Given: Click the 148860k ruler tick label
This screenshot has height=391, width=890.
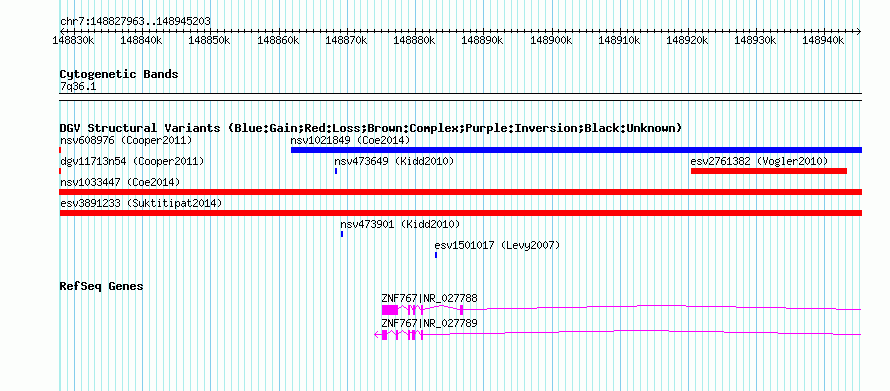Looking at the screenshot, I should [x=279, y=40].
